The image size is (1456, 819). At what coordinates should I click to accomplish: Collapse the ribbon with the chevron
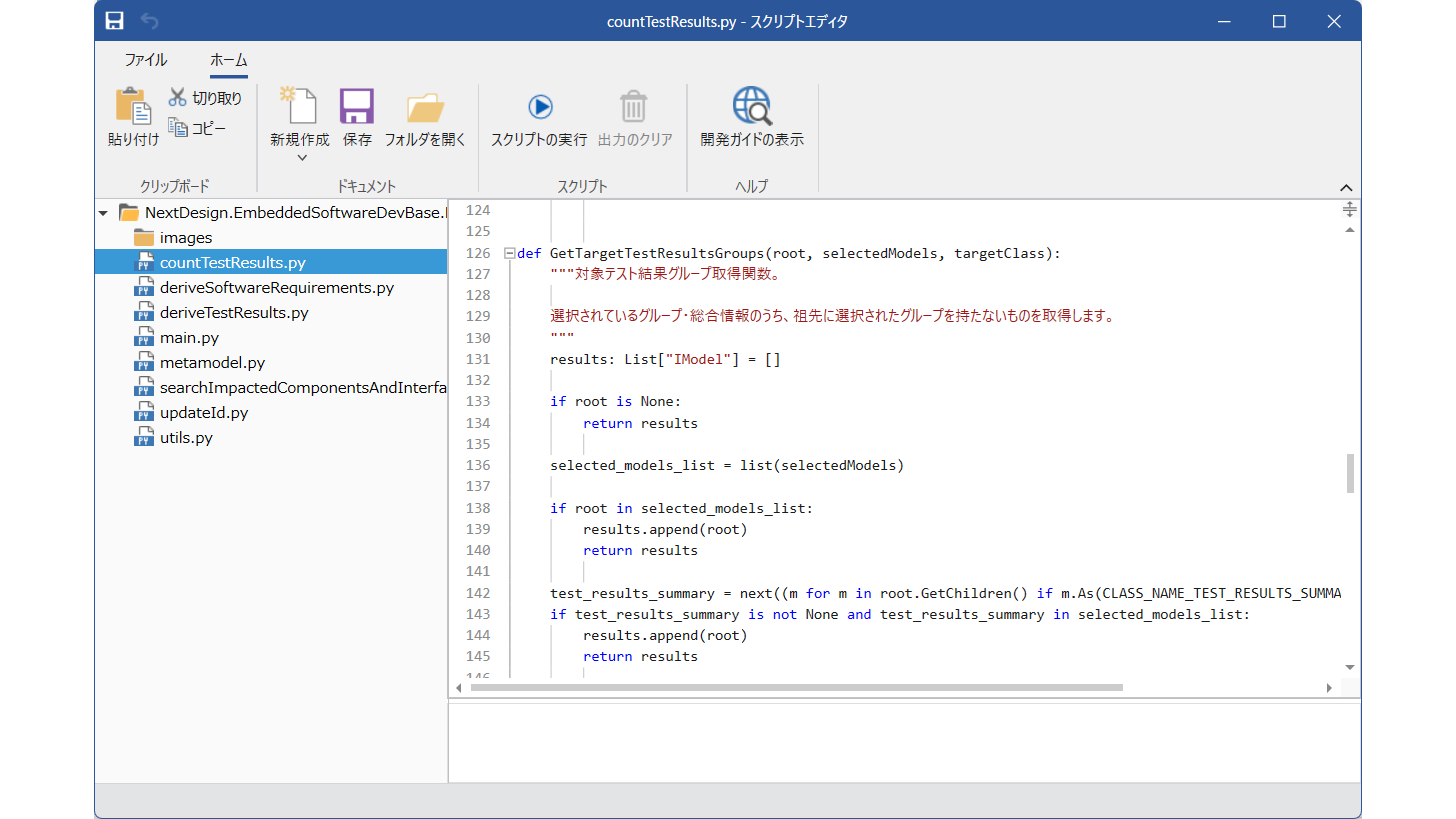click(x=1345, y=188)
